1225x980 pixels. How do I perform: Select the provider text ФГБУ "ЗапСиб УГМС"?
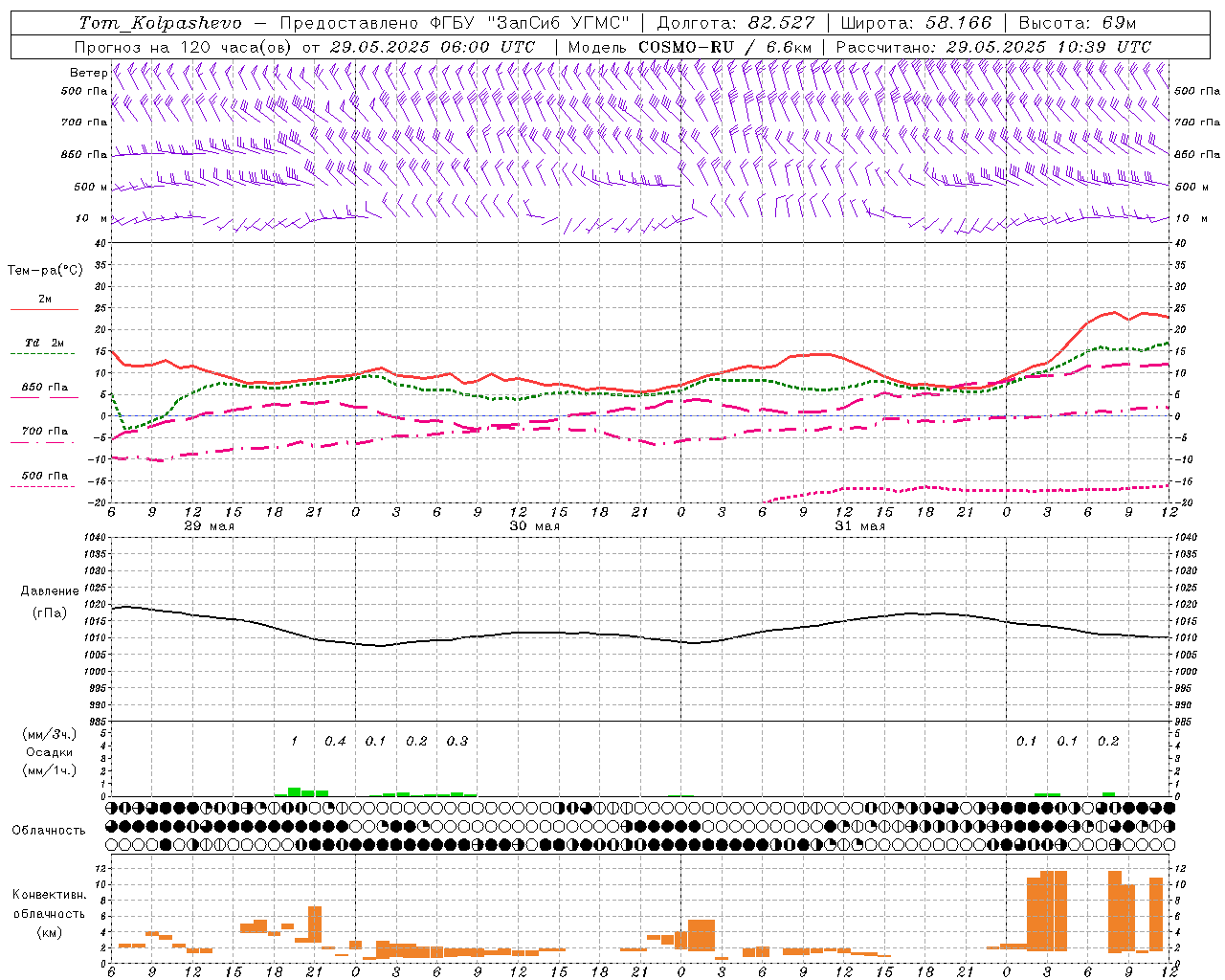[530, 23]
